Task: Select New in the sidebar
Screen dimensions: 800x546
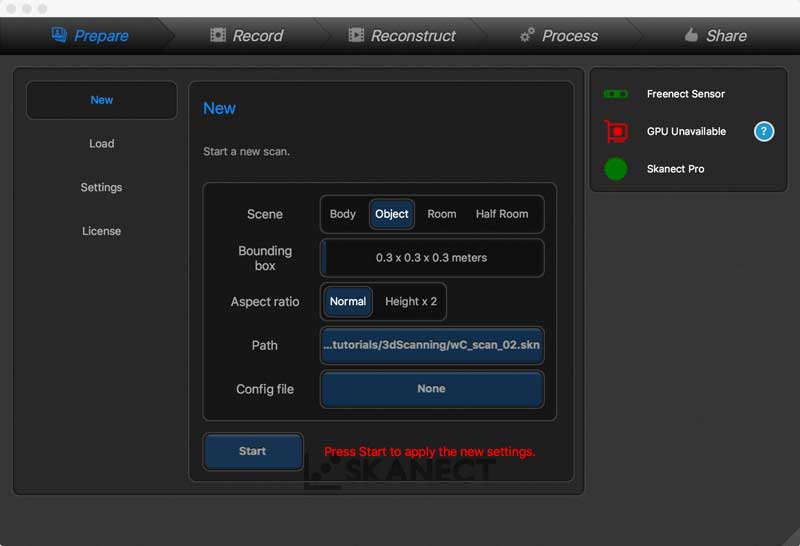Action: point(102,100)
